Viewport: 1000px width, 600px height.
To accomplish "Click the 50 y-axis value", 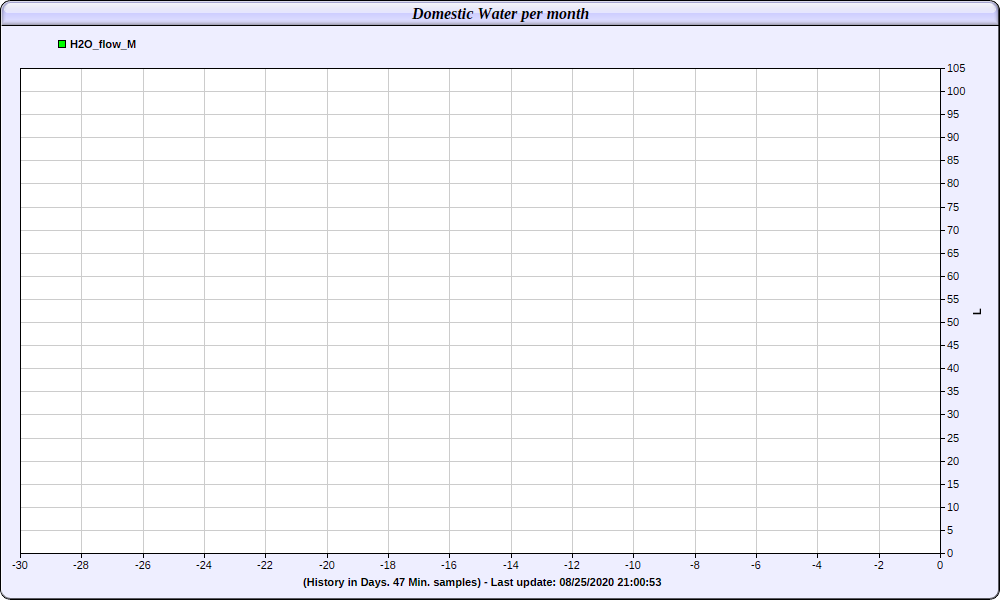I will [x=953, y=322].
